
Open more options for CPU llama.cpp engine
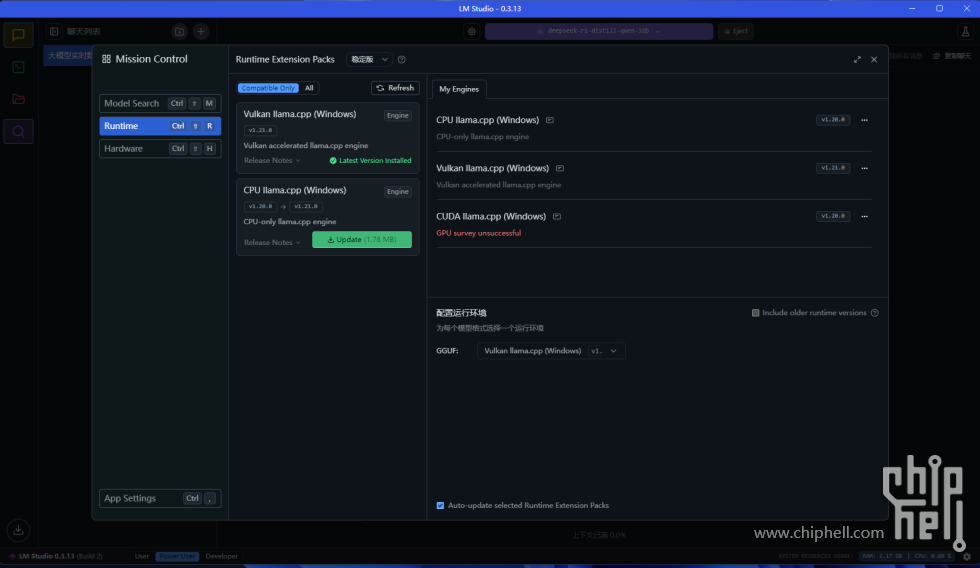click(864, 120)
